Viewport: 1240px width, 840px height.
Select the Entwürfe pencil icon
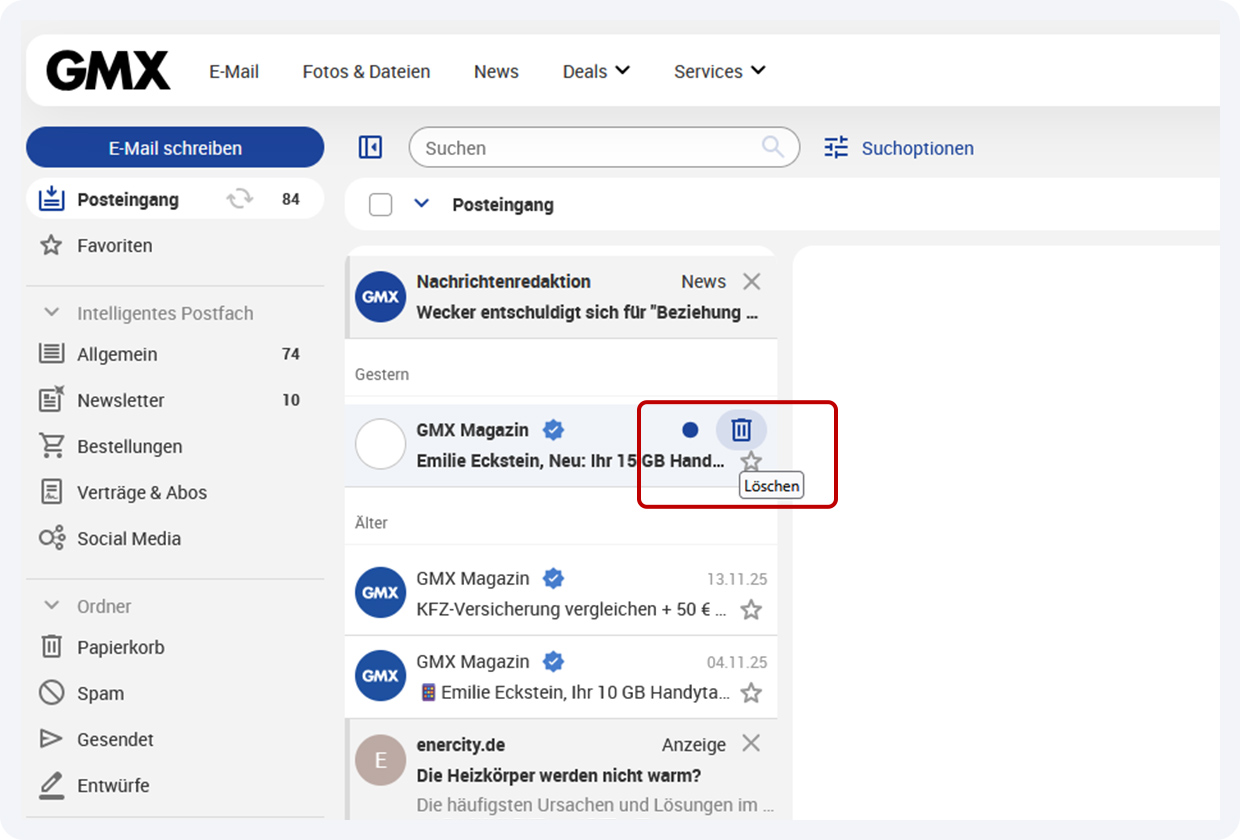[51, 785]
